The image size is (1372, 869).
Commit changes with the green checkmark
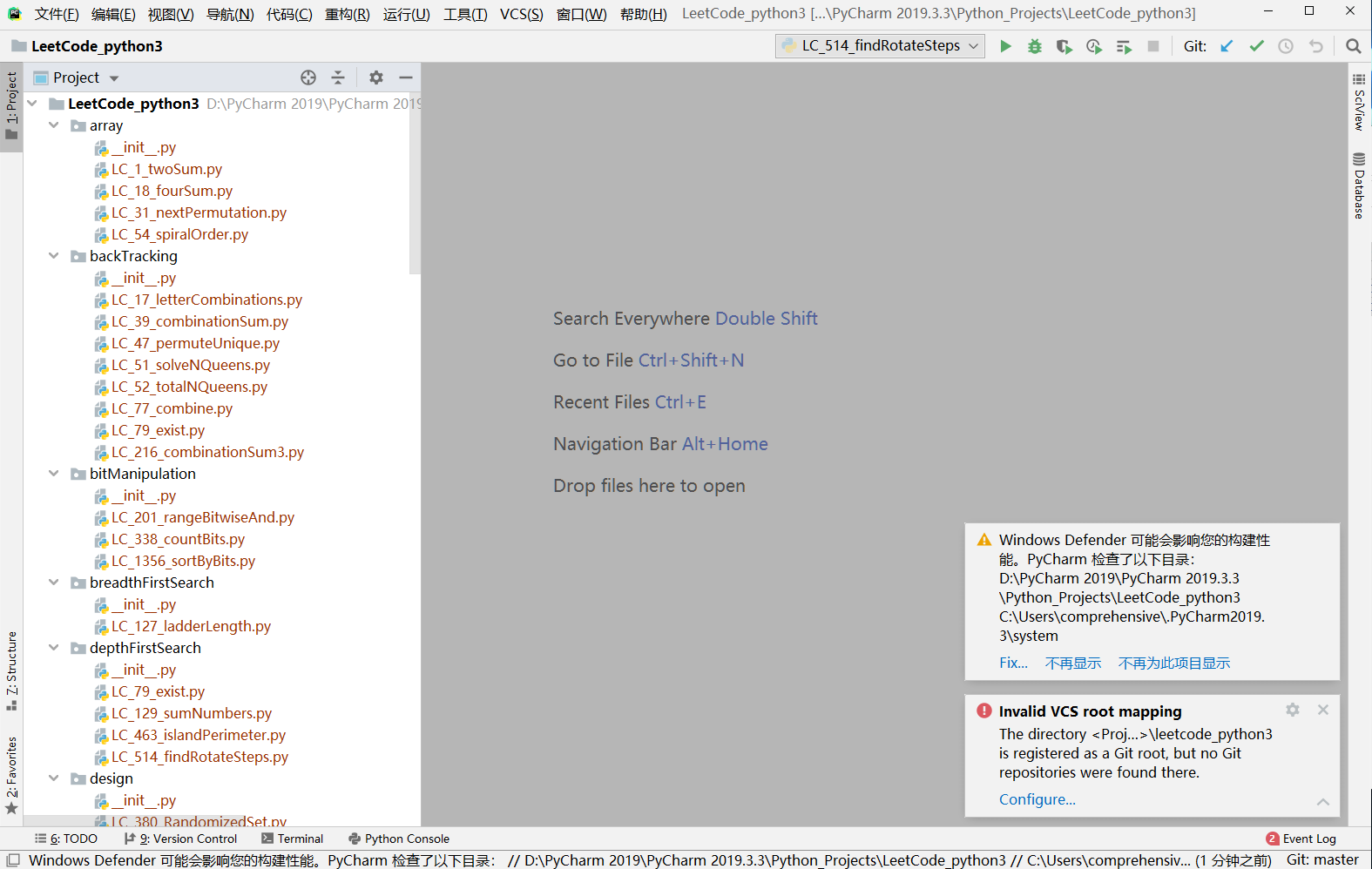(x=1256, y=46)
